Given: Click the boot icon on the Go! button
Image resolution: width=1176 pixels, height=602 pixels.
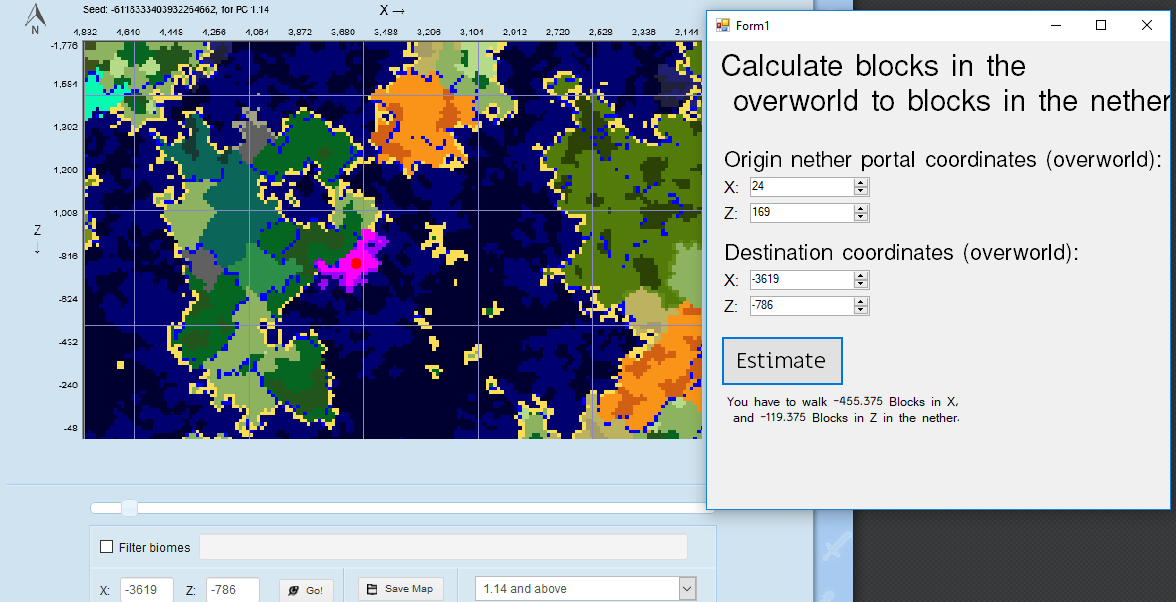Looking at the screenshot, I should point(291,590).
